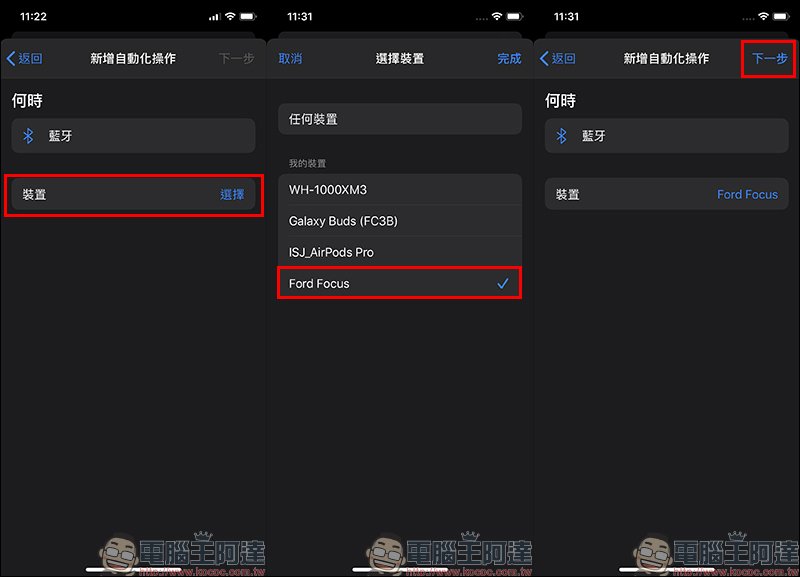Image resolution: width=800 pixels, height=577 pixels.
Task: Select the Ford Focus list row
Action: tap(400, 283)
